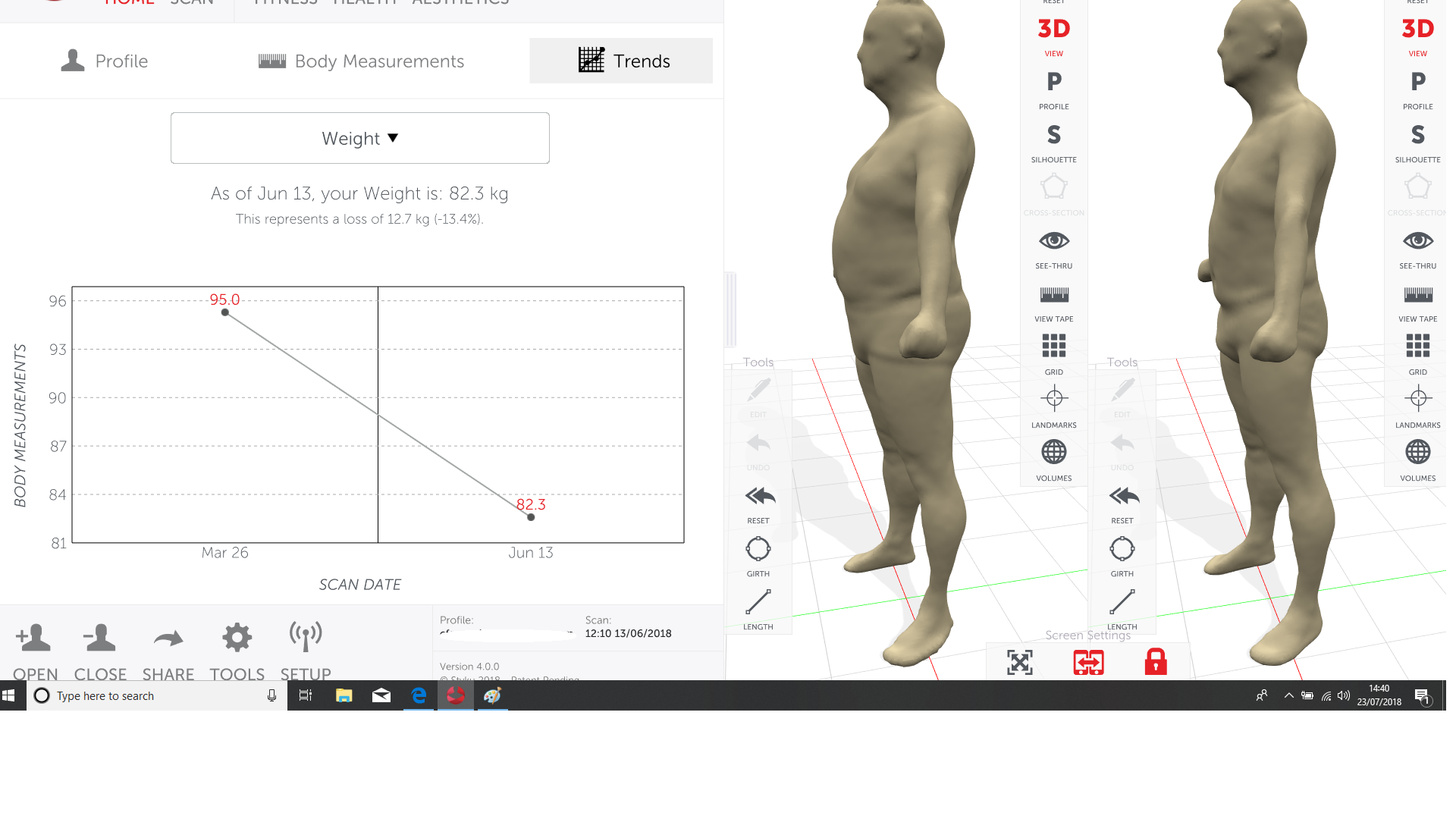The width and height of the screenshot is (1456, 819).
Task: Open the TOOLS gear icon
Action: 237,638
